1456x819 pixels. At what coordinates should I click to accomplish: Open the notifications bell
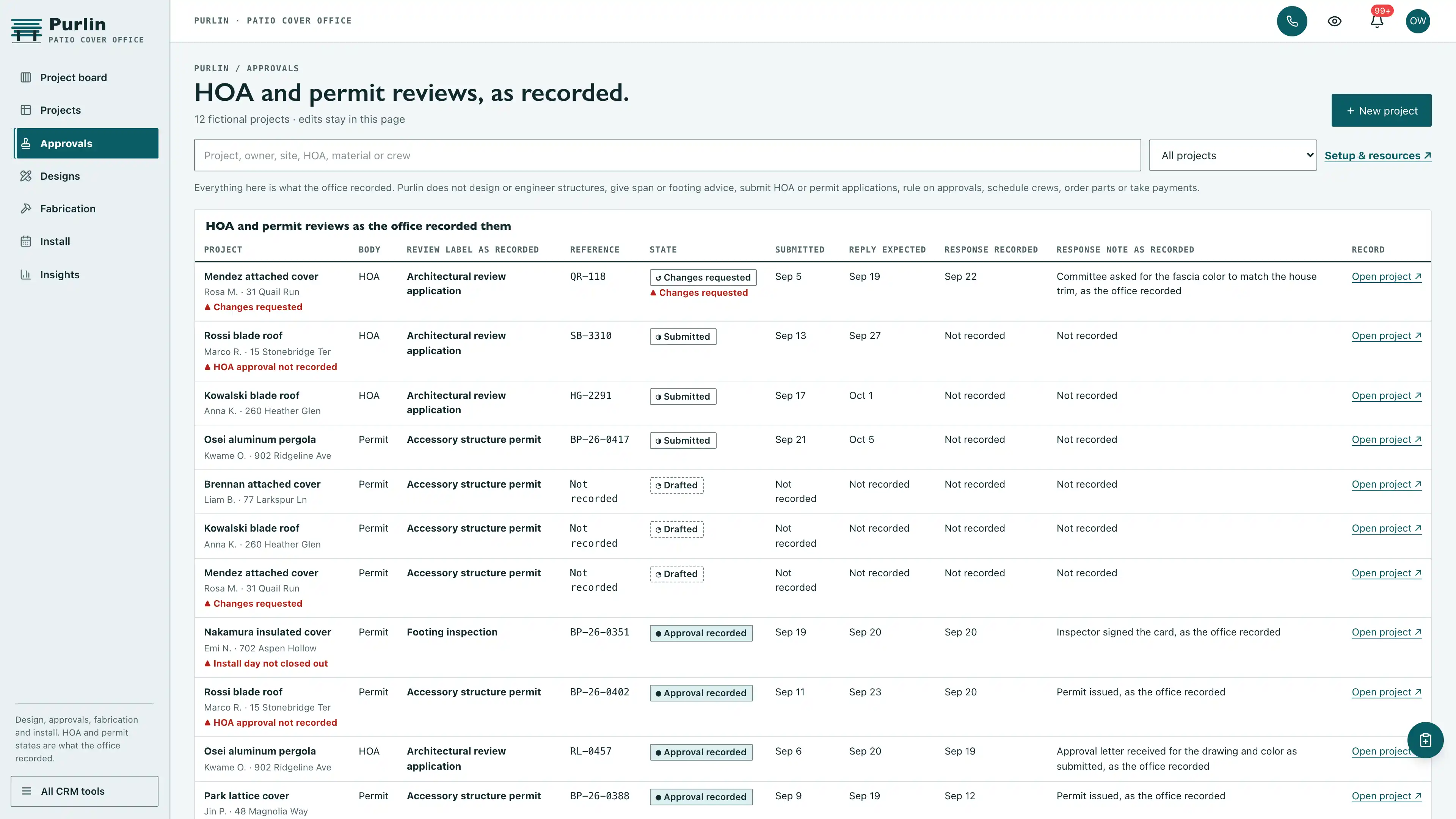click(x=1377, y=21)
